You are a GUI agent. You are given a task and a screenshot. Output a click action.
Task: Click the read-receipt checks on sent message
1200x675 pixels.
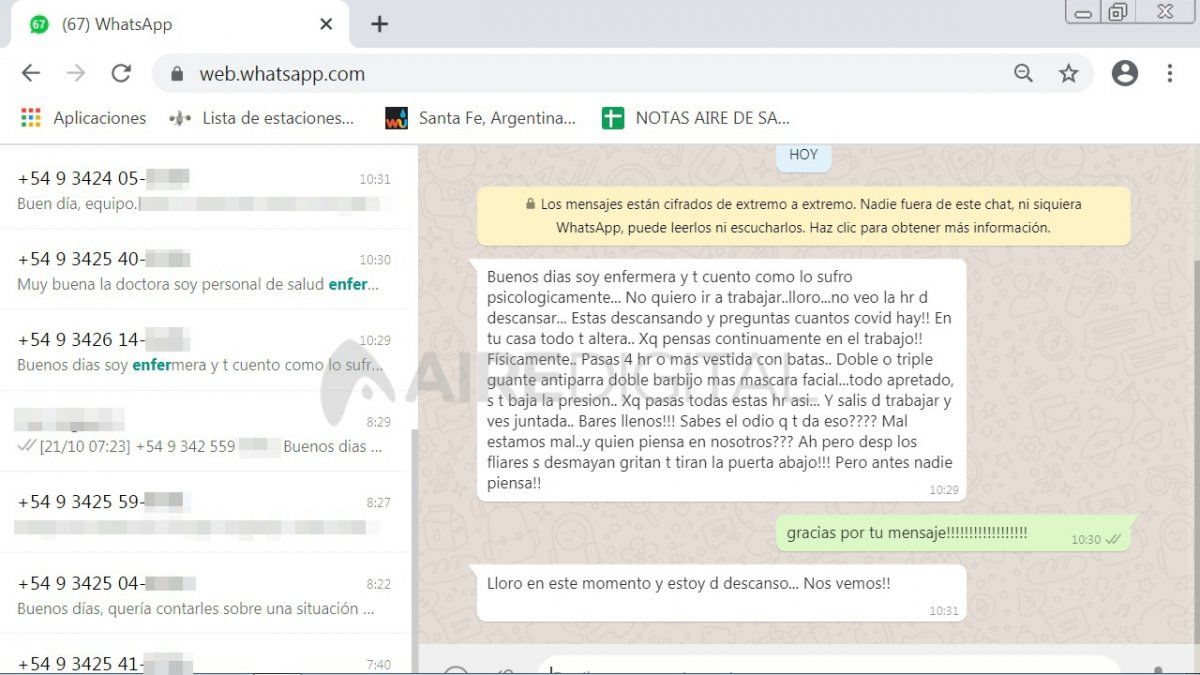pyautogui.click(x=1113, y=539)
